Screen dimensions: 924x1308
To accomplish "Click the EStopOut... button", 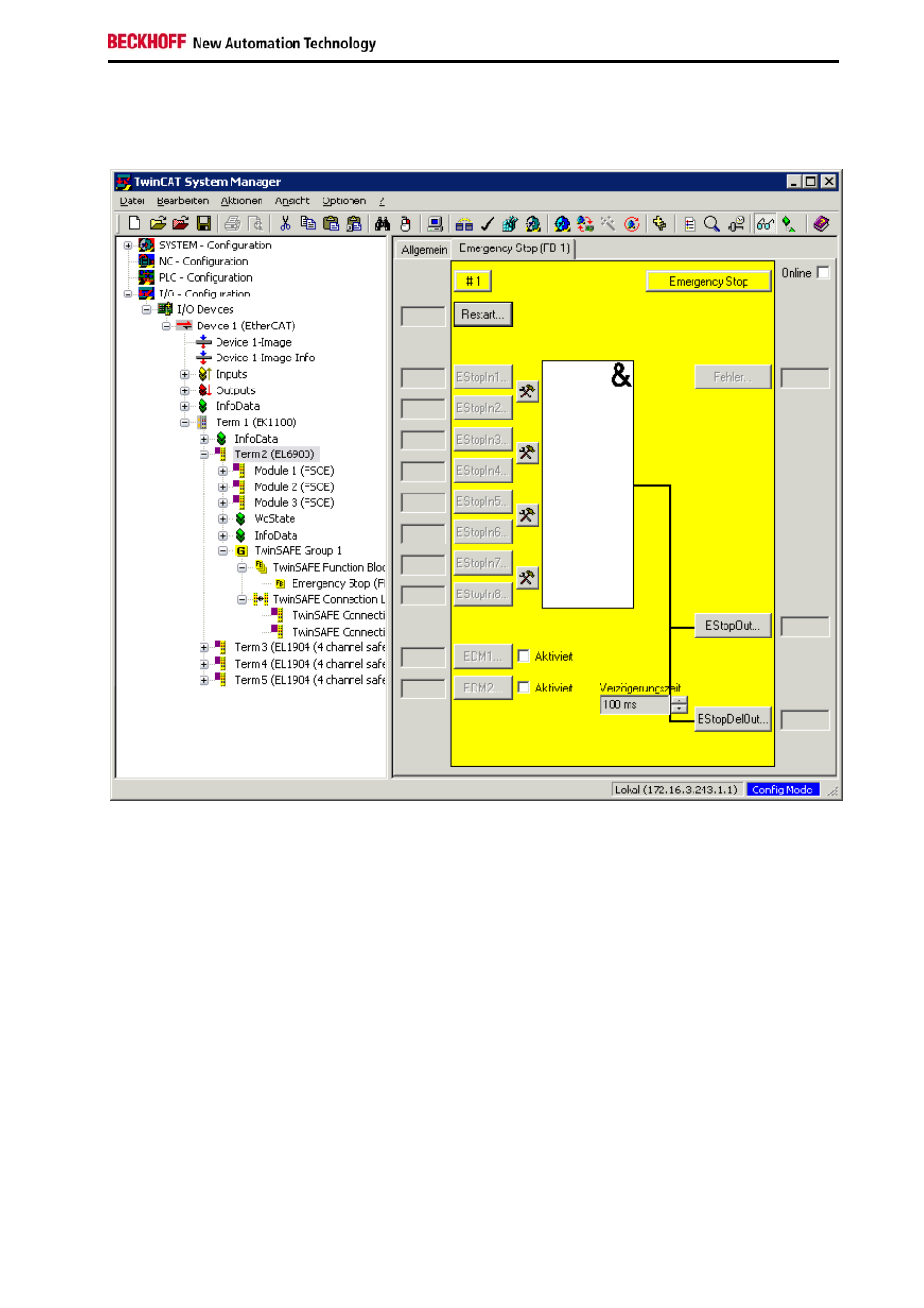I will click(x=733, y=626).
